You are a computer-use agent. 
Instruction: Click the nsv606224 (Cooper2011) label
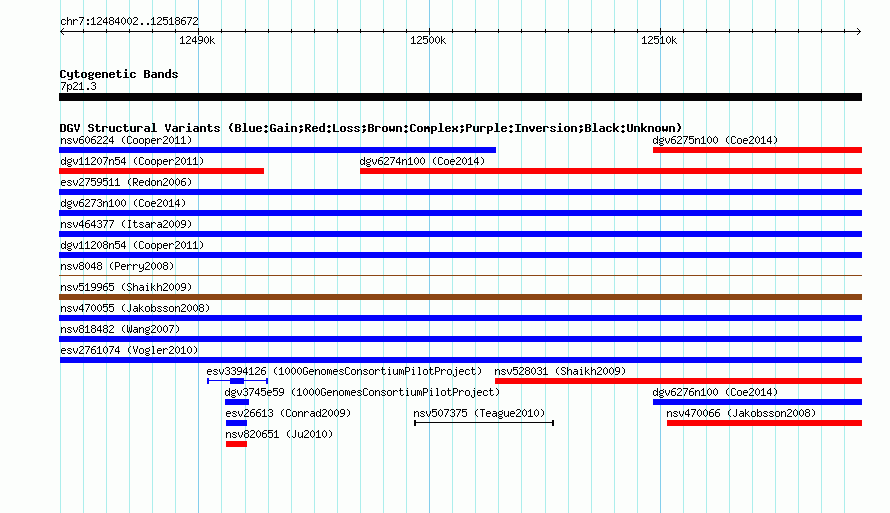point(126,140)
